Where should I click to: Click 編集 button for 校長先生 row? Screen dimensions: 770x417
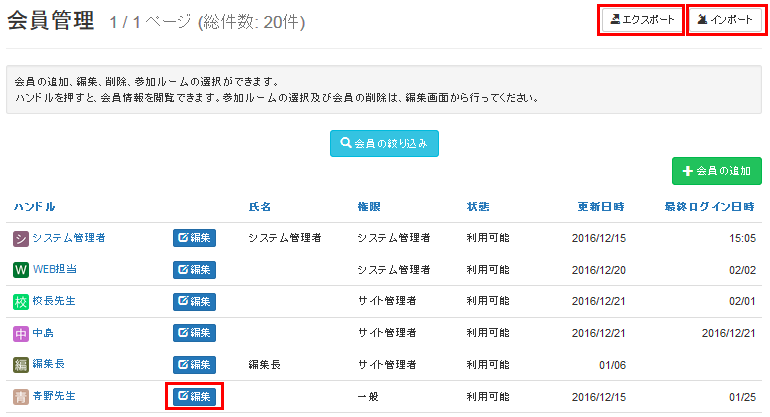[194, 301]
